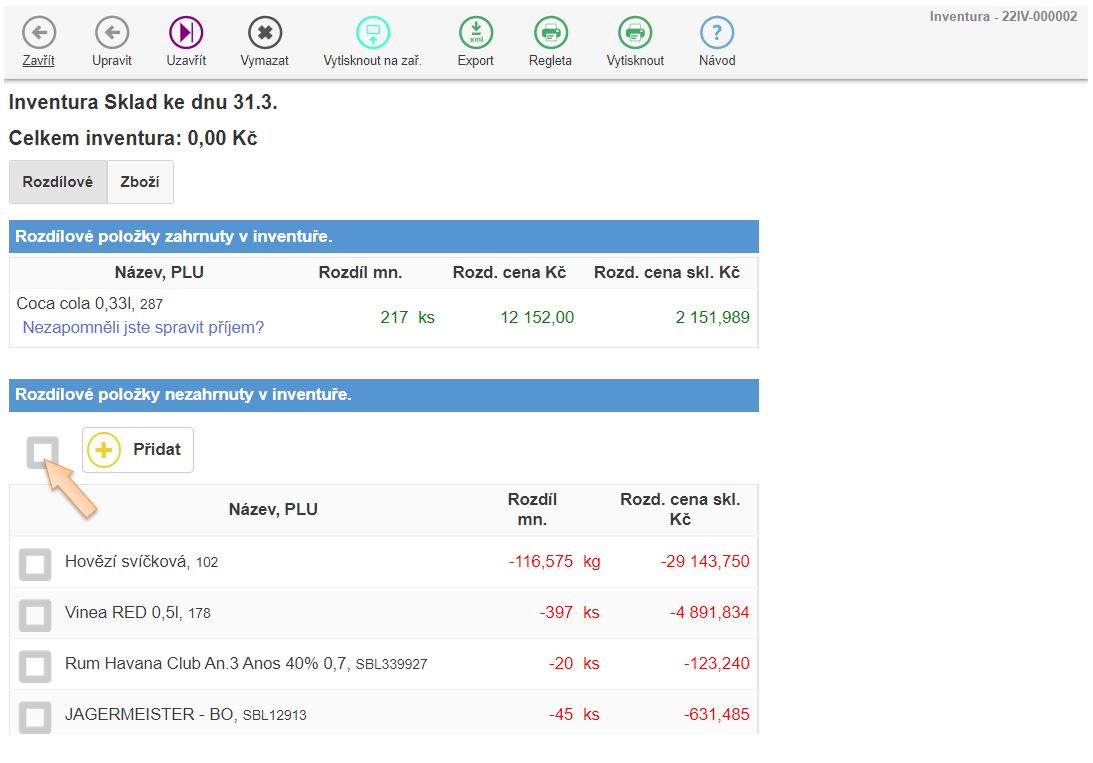Switch to the Zboží tab
Viewport: 1093px width, 763px height.
(x=140, y=182)
